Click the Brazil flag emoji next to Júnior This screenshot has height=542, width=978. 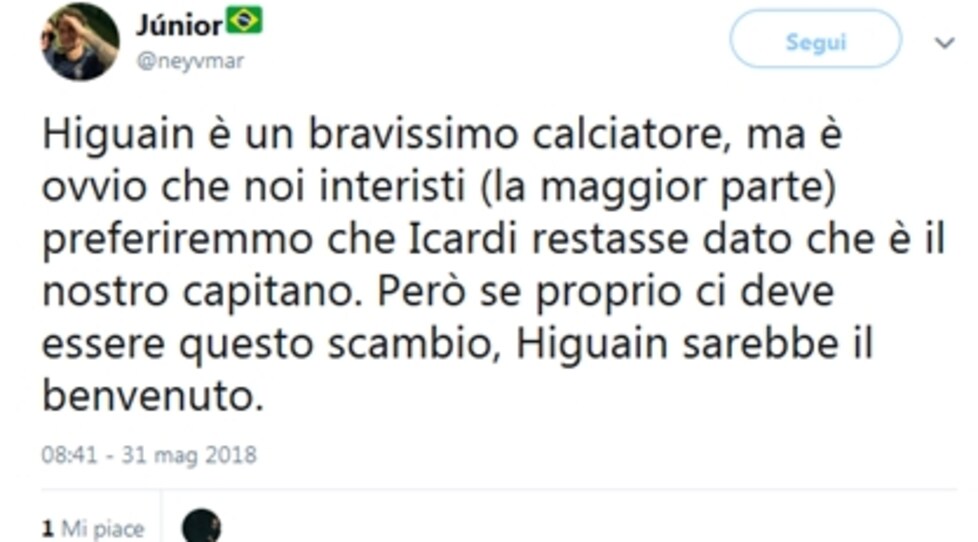click(x=244, y=21)
